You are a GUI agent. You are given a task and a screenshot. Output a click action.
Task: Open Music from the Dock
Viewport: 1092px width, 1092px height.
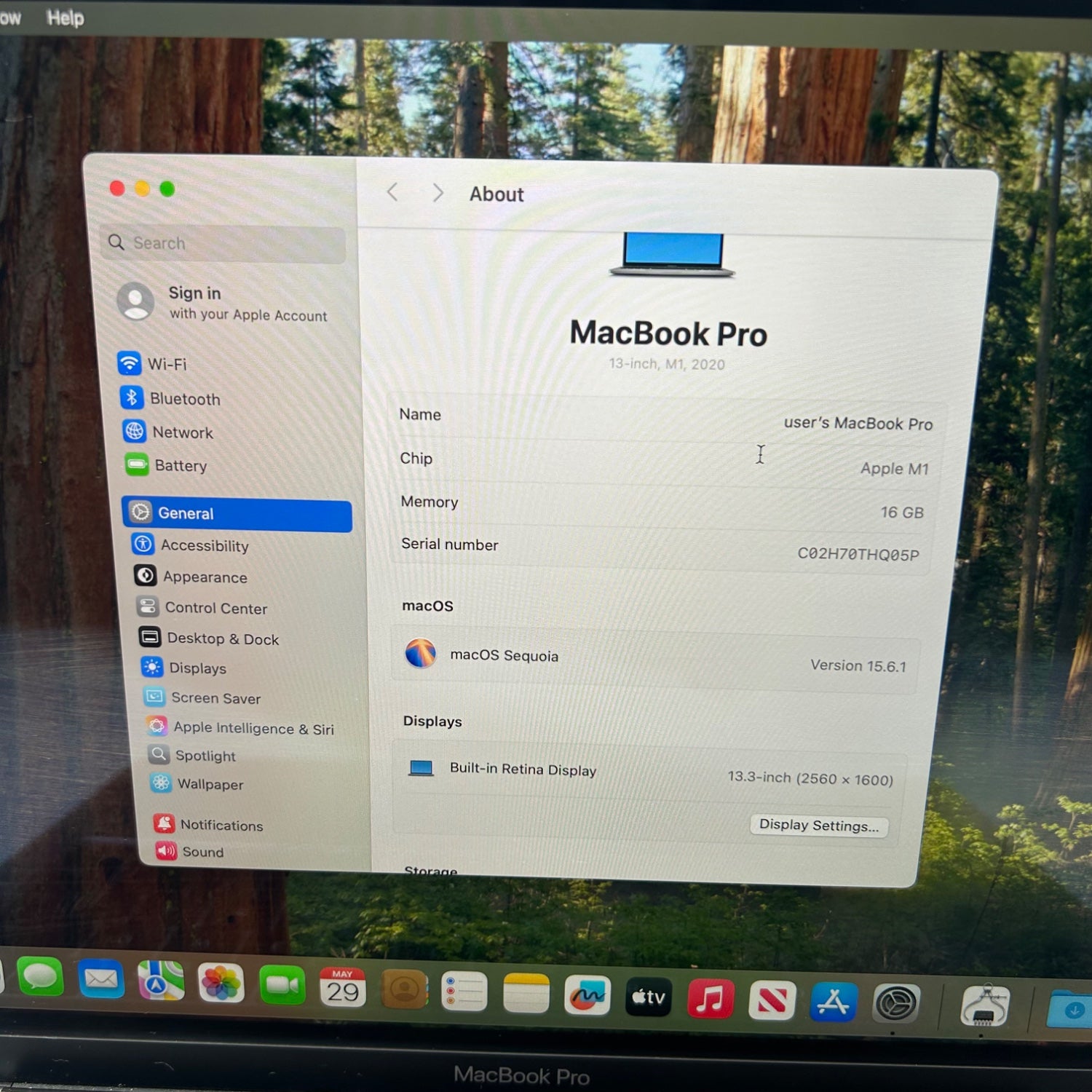(x=711, y=999)
